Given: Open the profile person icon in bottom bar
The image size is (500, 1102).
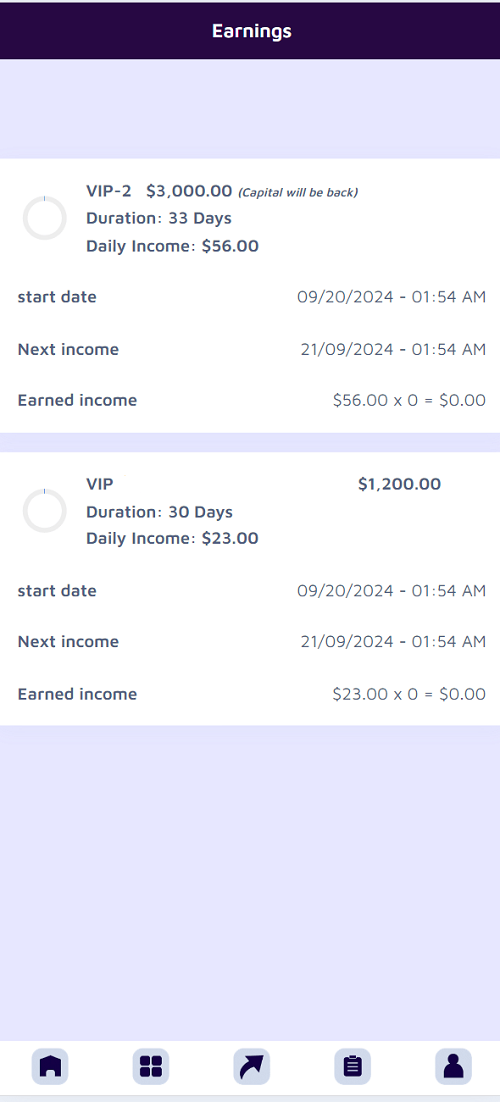Looking at the screenshot, I should pos(453,1066).
